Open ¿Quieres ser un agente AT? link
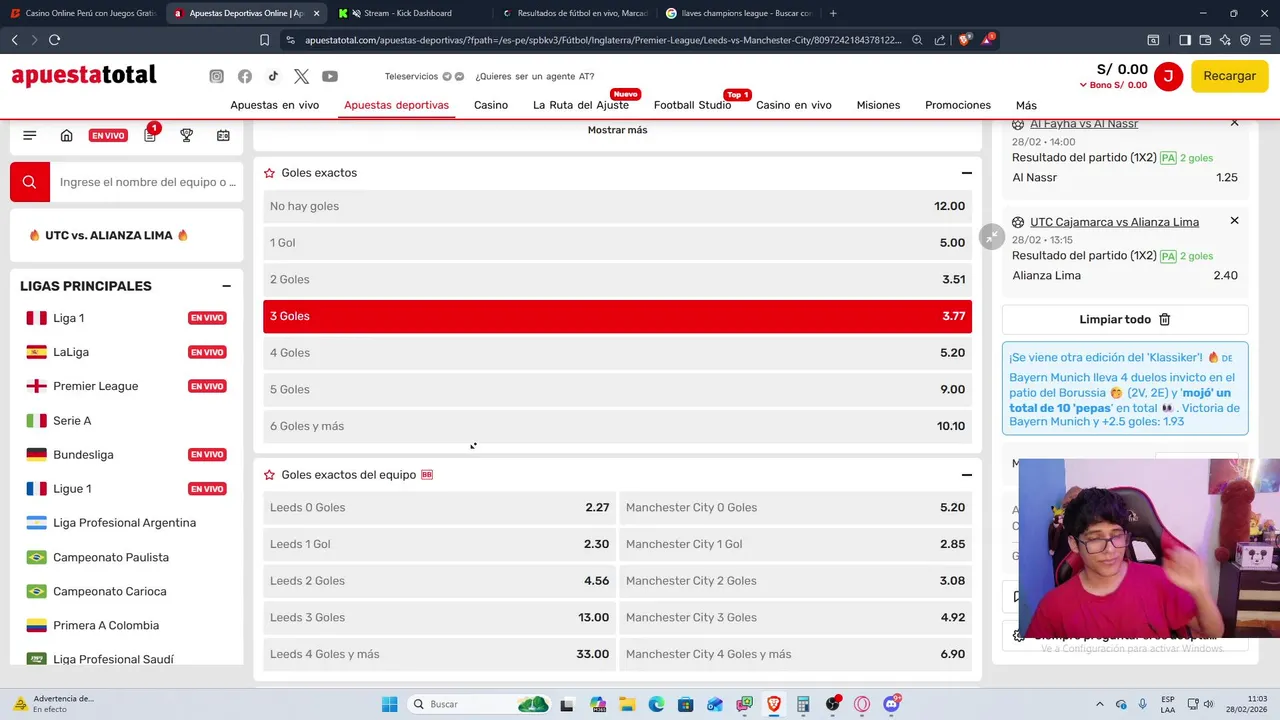1280x720 pixels. click(x=534, y=77)
